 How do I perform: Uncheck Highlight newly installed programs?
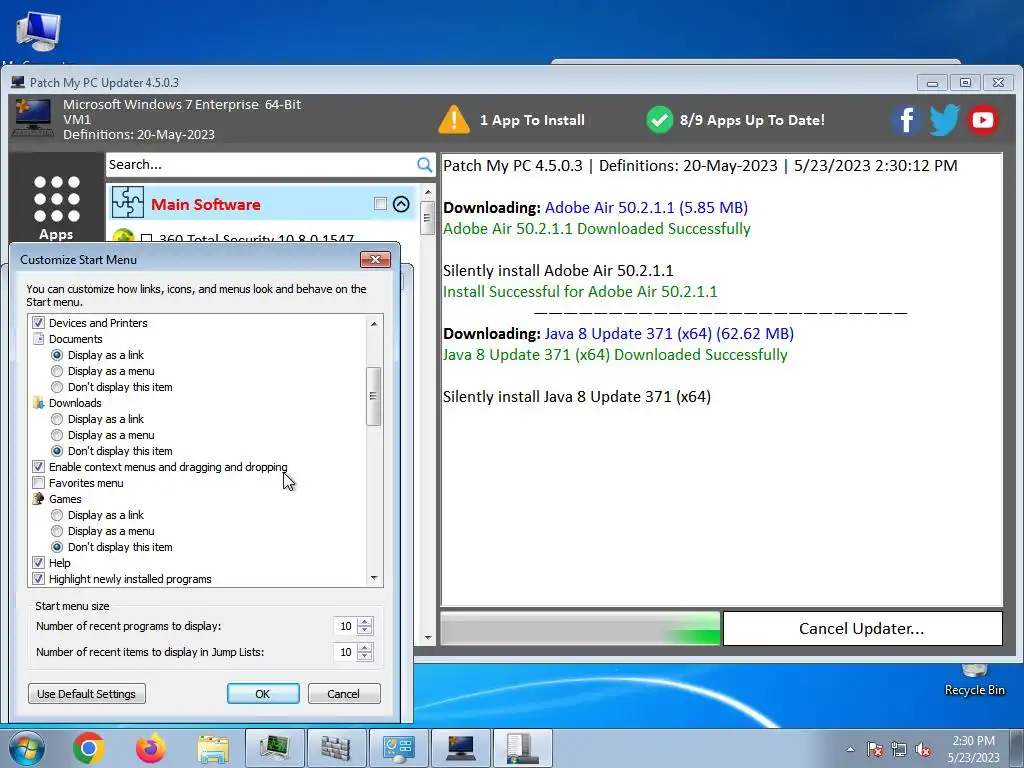[39, 579]
